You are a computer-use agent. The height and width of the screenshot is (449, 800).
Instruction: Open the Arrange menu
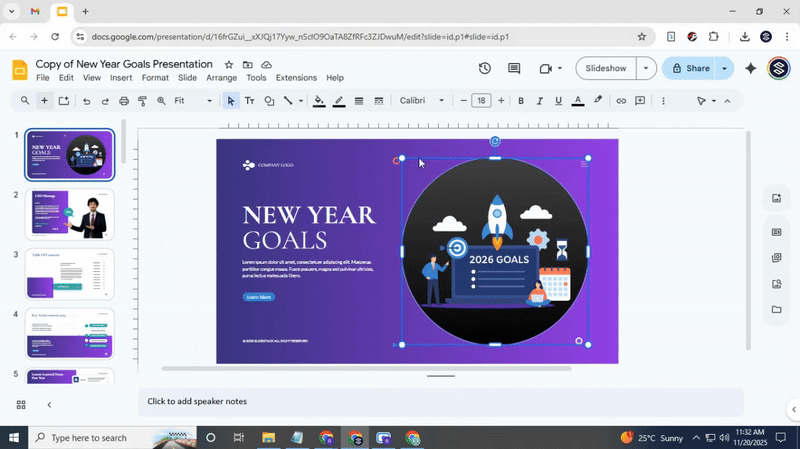221,78
